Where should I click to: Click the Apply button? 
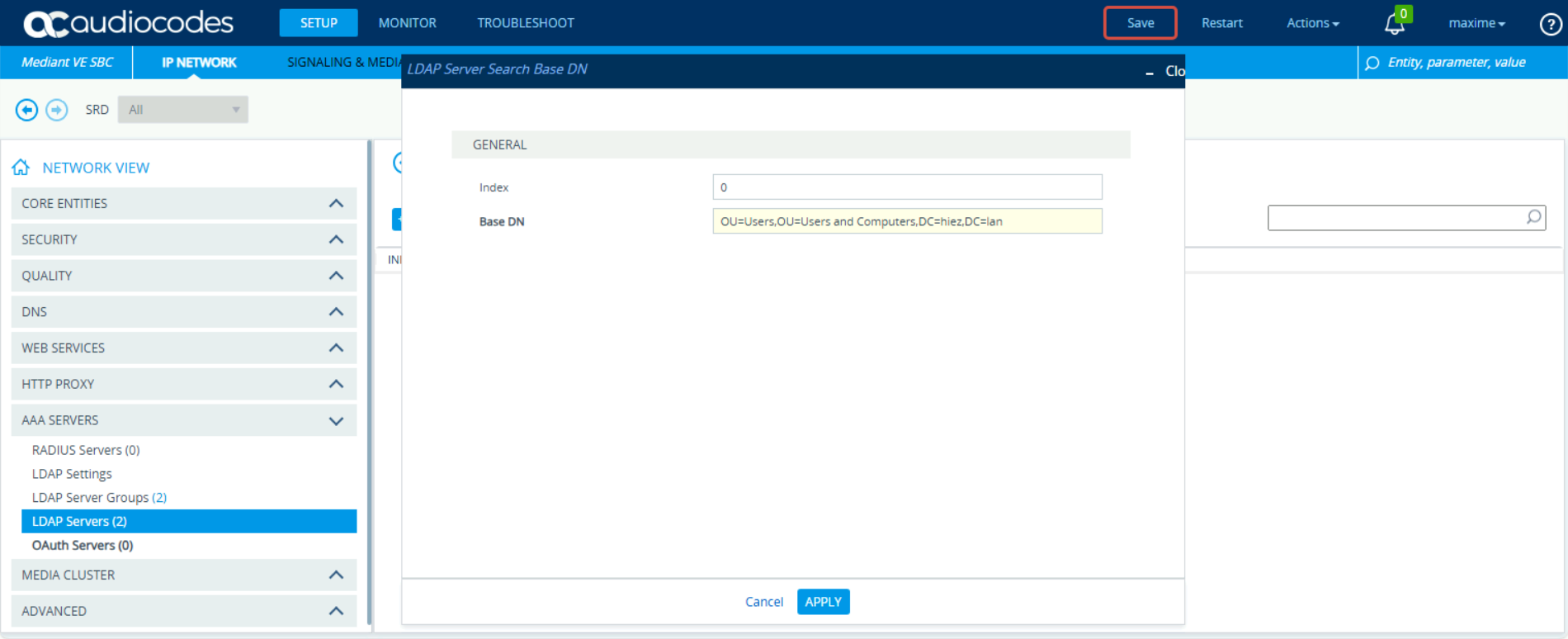823,602
